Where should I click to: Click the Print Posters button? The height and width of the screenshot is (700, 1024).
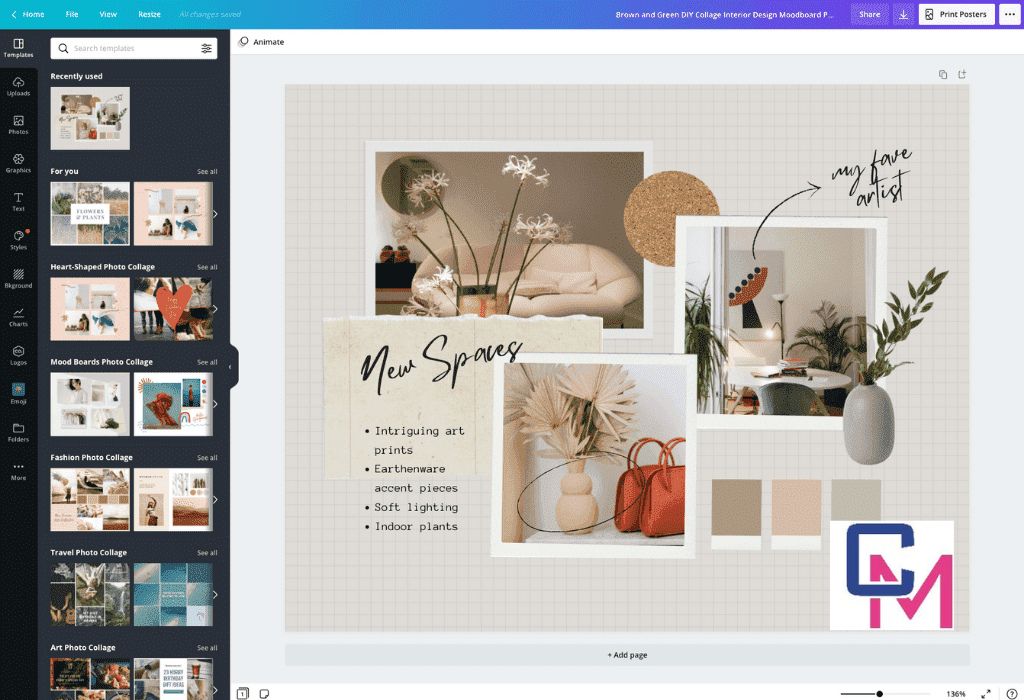pos(956,14)
